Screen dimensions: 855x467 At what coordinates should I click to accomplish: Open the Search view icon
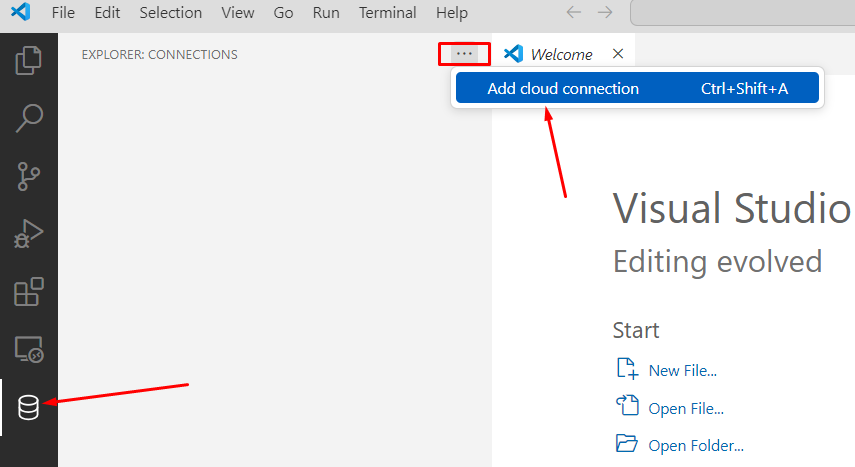[x=28, y=118]
